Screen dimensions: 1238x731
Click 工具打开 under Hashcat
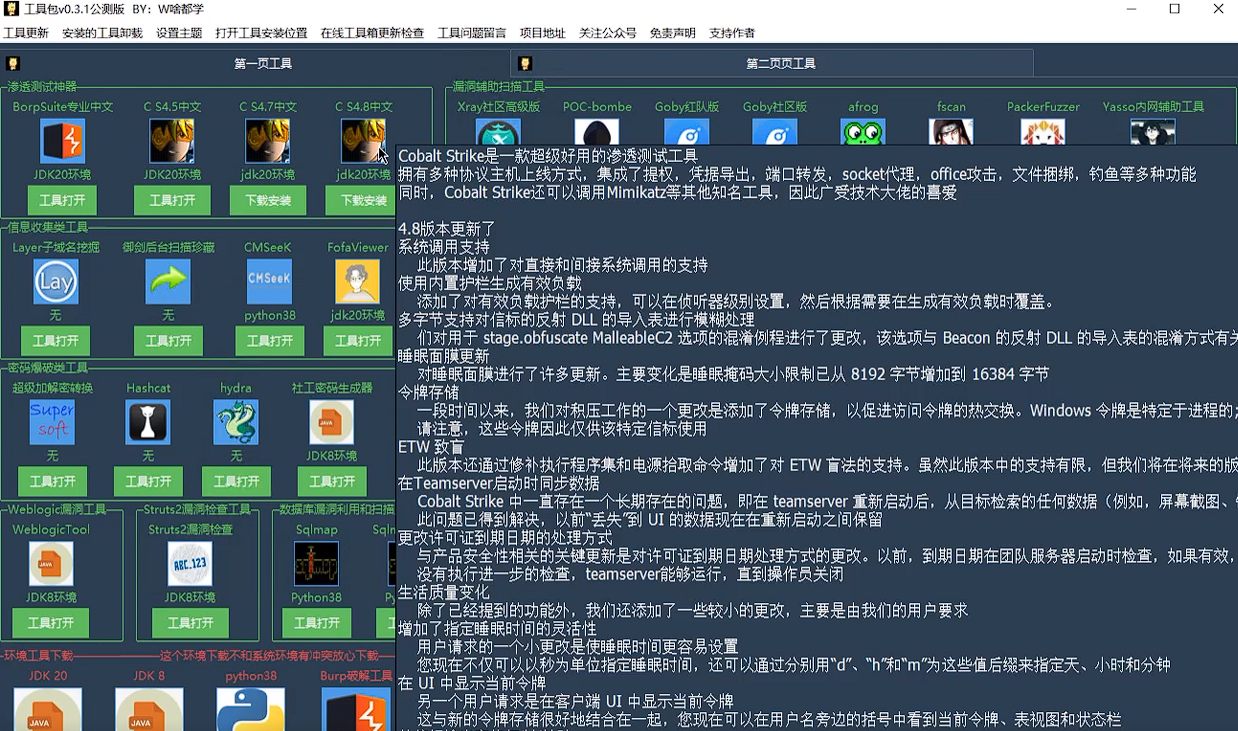click(x=148, y=481)
